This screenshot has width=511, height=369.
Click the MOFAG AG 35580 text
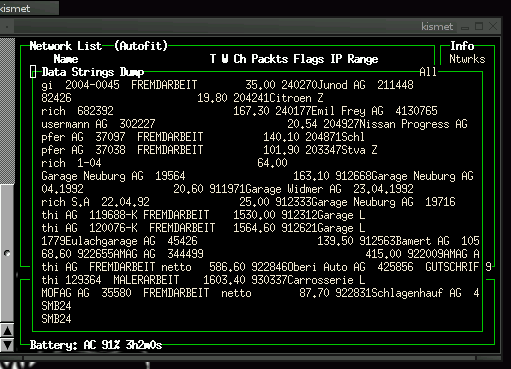coord(86,293)
